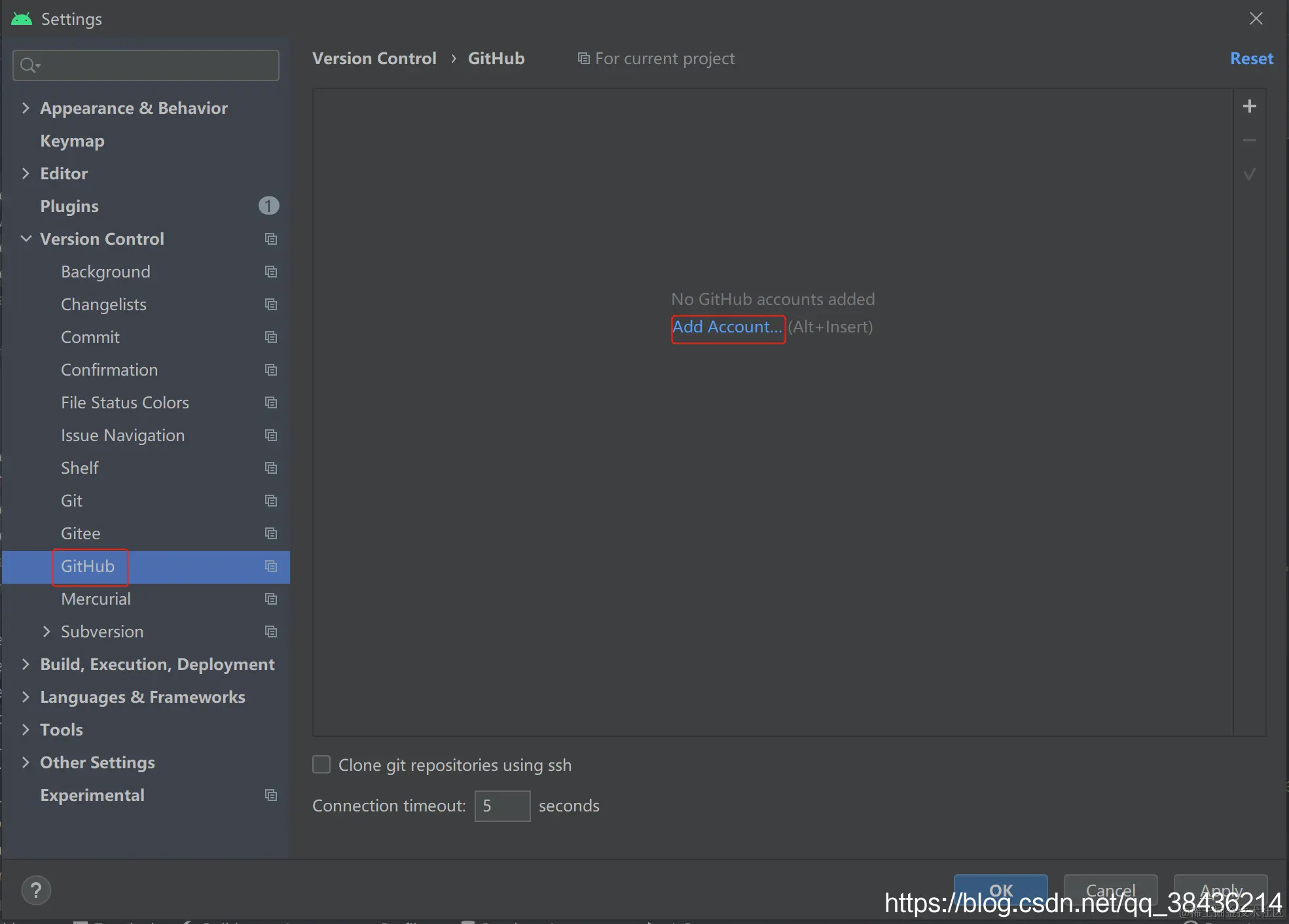Click project-level icon beside Commit
This screenshot has height=924, width=1289.
[270, 337]
